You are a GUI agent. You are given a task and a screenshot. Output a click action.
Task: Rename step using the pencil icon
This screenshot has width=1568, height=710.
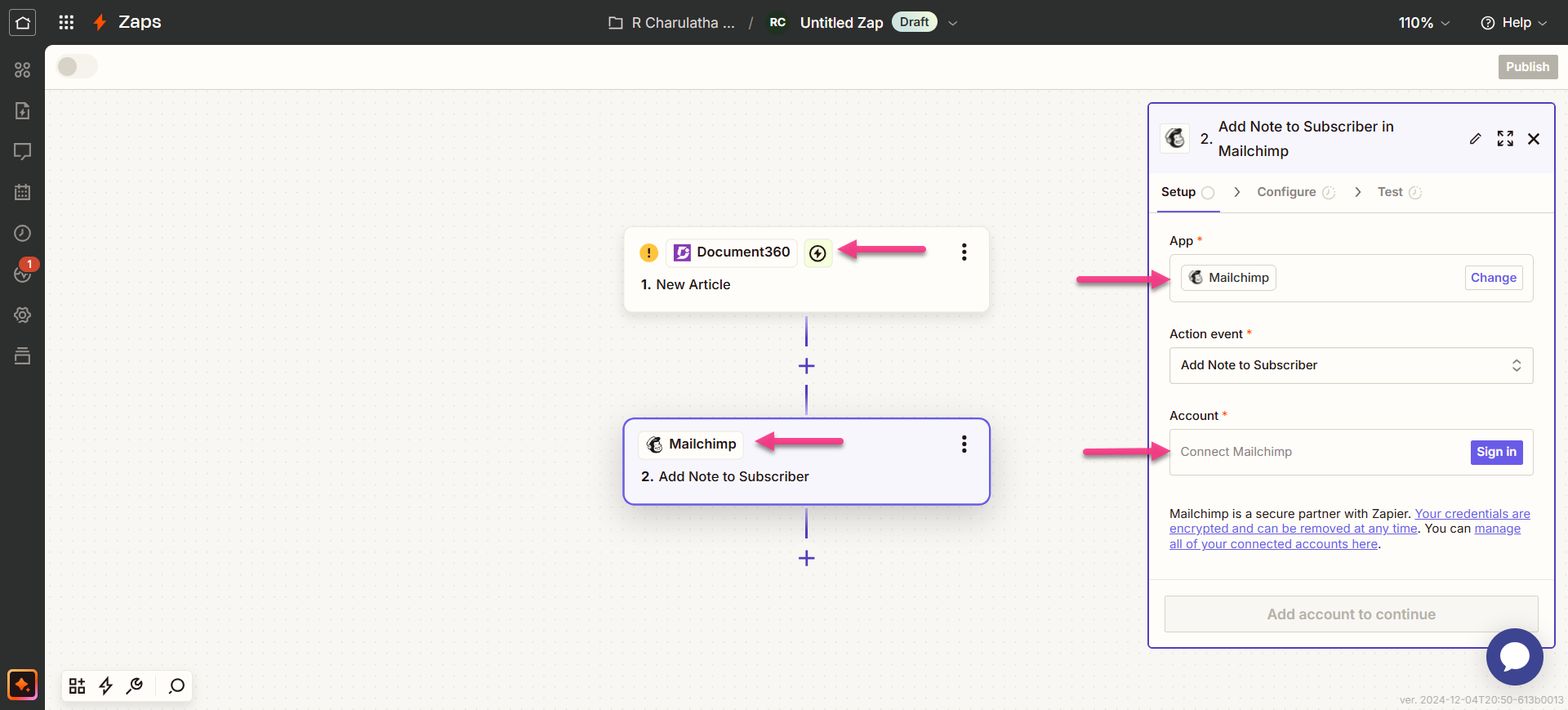(1475, 139)
